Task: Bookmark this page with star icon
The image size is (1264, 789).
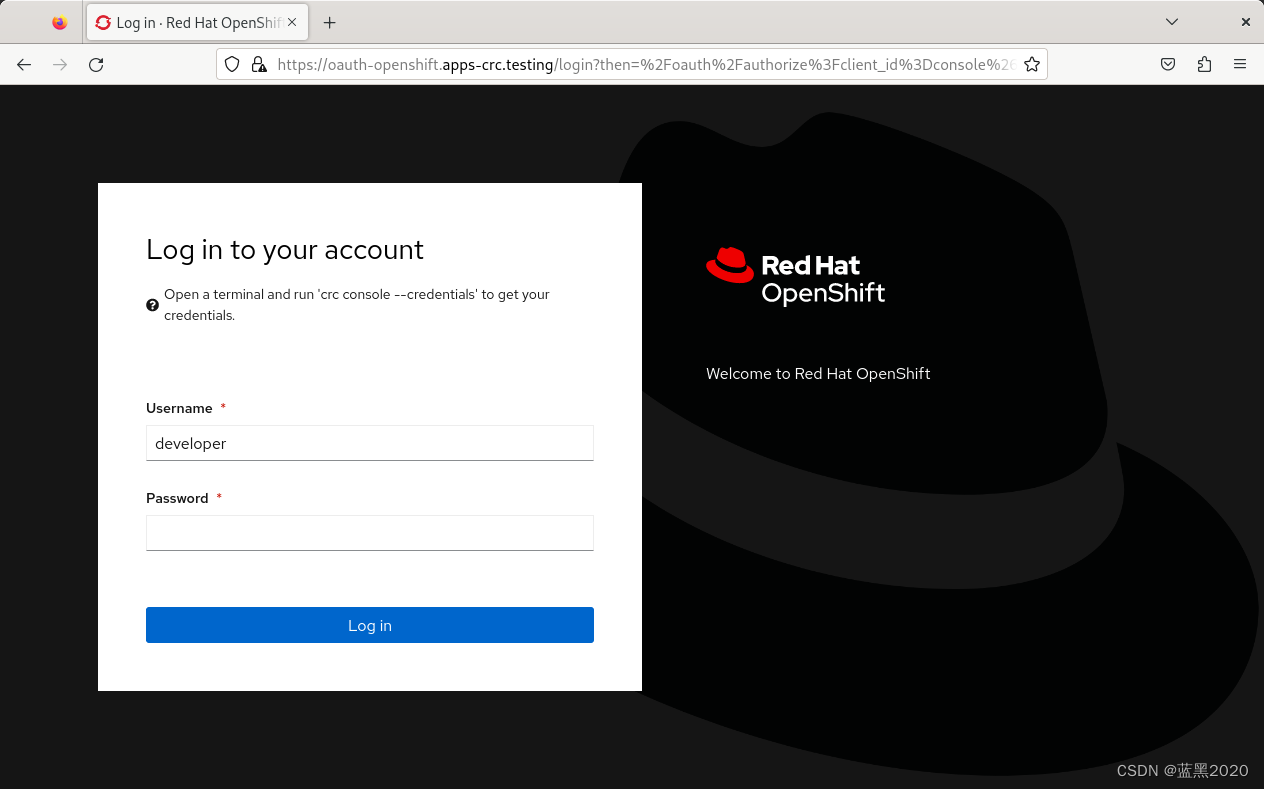Action: coord(1032,64)
